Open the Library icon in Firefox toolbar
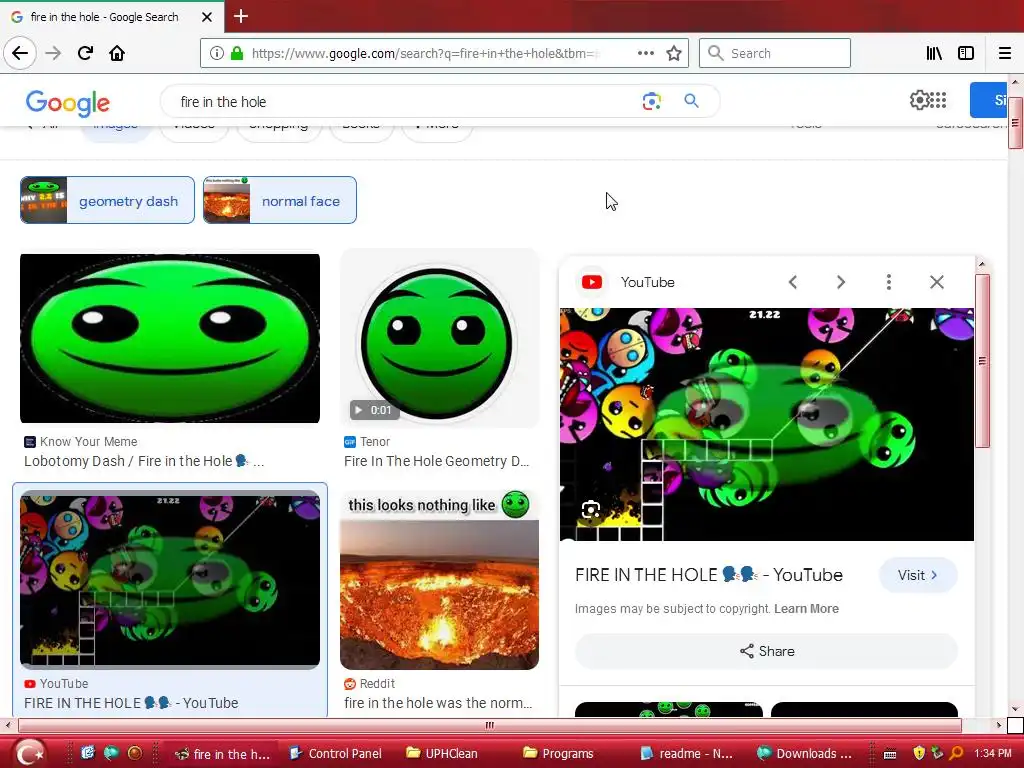This screenshot has height=768, width=1024. [x=934, y=53]
